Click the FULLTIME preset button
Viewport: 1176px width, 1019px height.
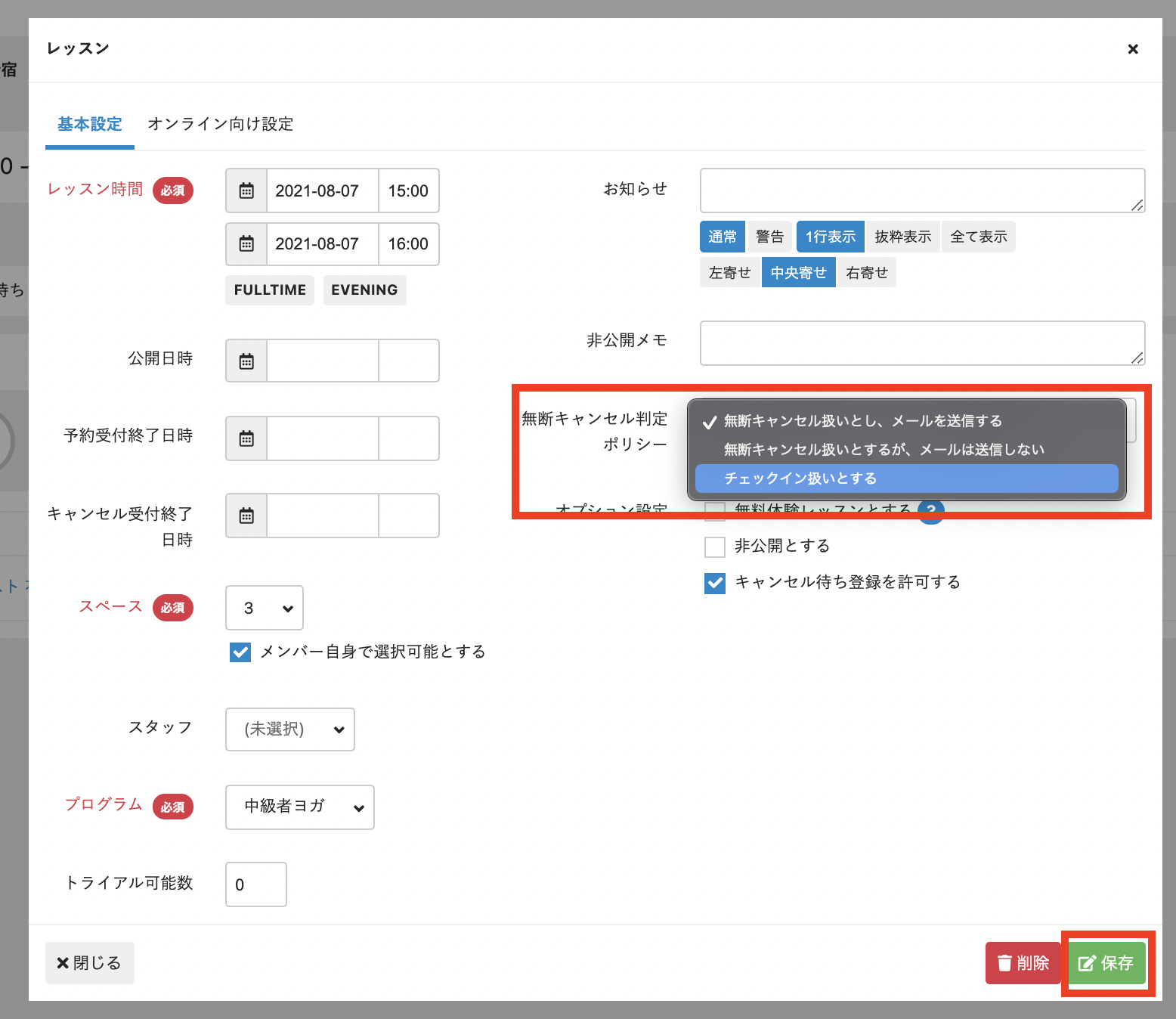[x=270, y=290]
